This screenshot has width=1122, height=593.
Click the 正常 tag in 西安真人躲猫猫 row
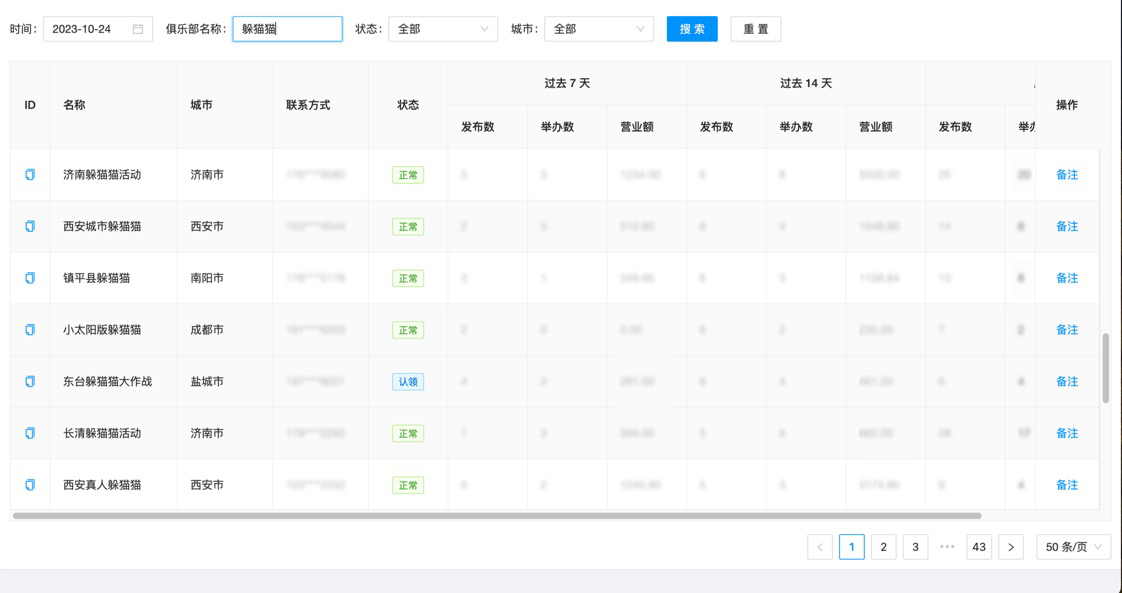(x=408, y=484)
